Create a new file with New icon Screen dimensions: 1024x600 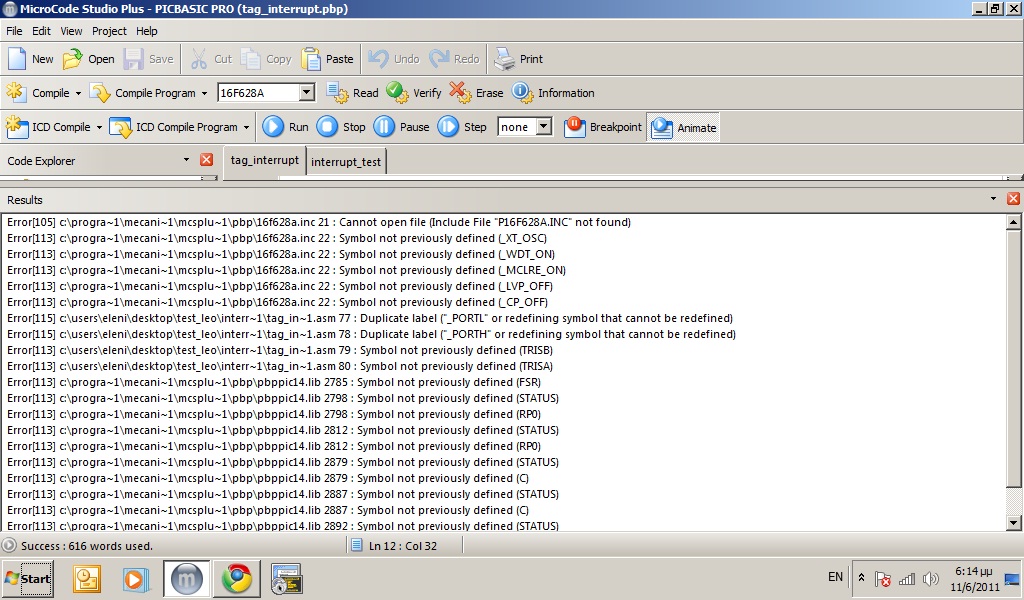tap(31, 59)
